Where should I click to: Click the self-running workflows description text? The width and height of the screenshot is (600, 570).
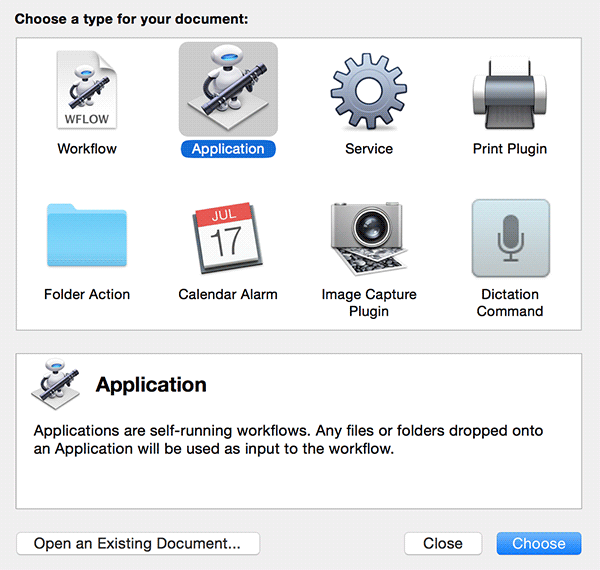point(288,440)
